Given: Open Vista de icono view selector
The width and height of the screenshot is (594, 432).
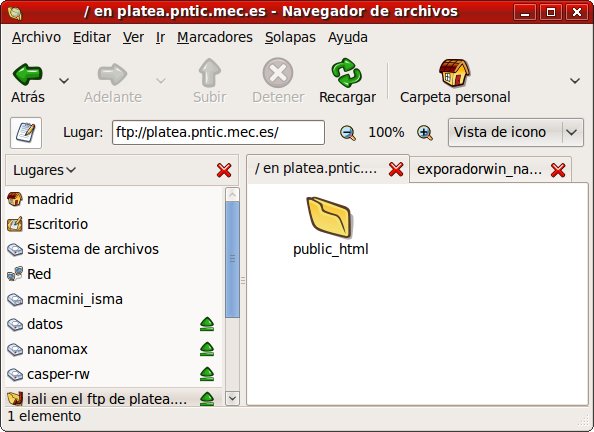Looking at the screenshot, I should click(516, 132).
